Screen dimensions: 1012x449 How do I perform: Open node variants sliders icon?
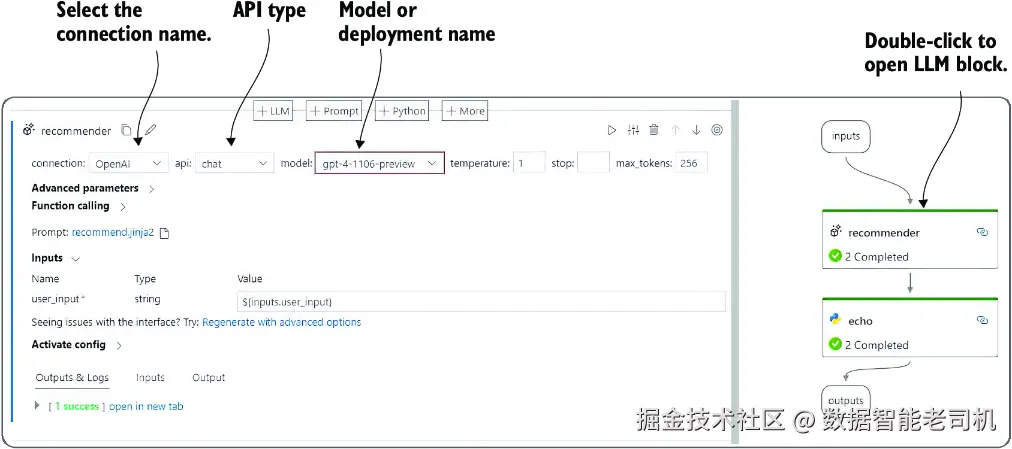(x=633, y=130)
